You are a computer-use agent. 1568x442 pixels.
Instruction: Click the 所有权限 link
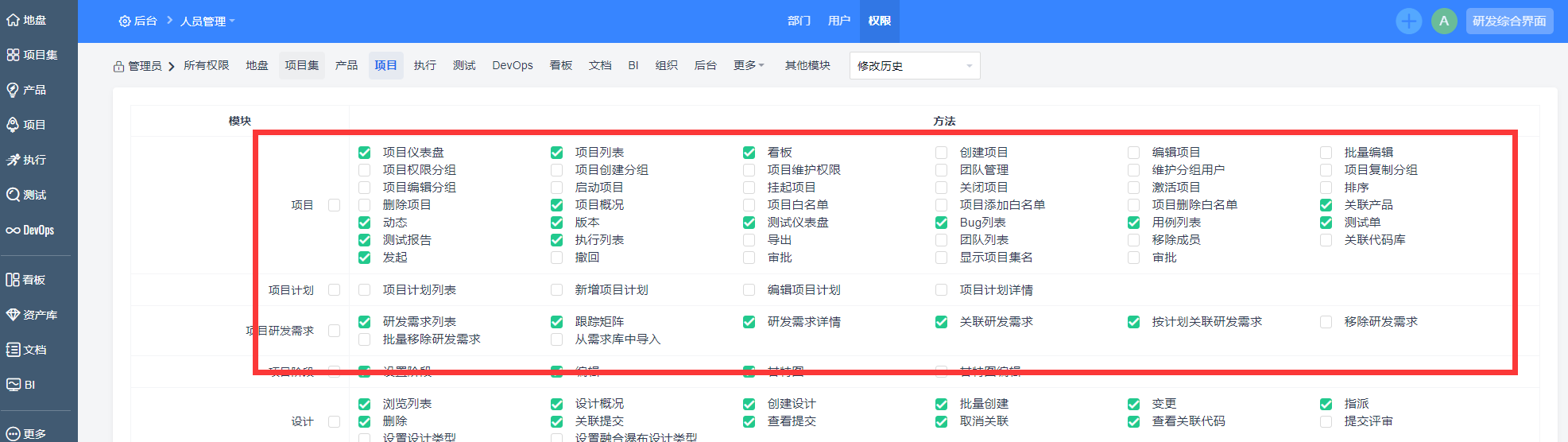207,65
